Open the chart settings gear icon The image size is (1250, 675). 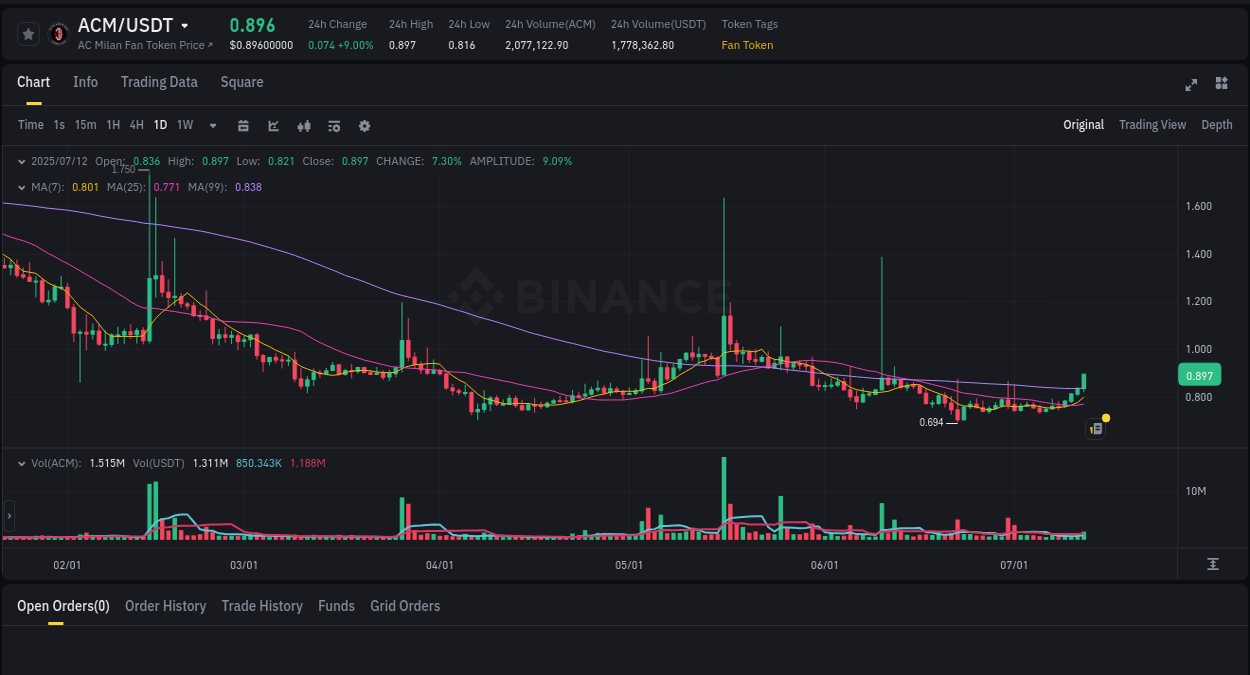pos(364,125)
